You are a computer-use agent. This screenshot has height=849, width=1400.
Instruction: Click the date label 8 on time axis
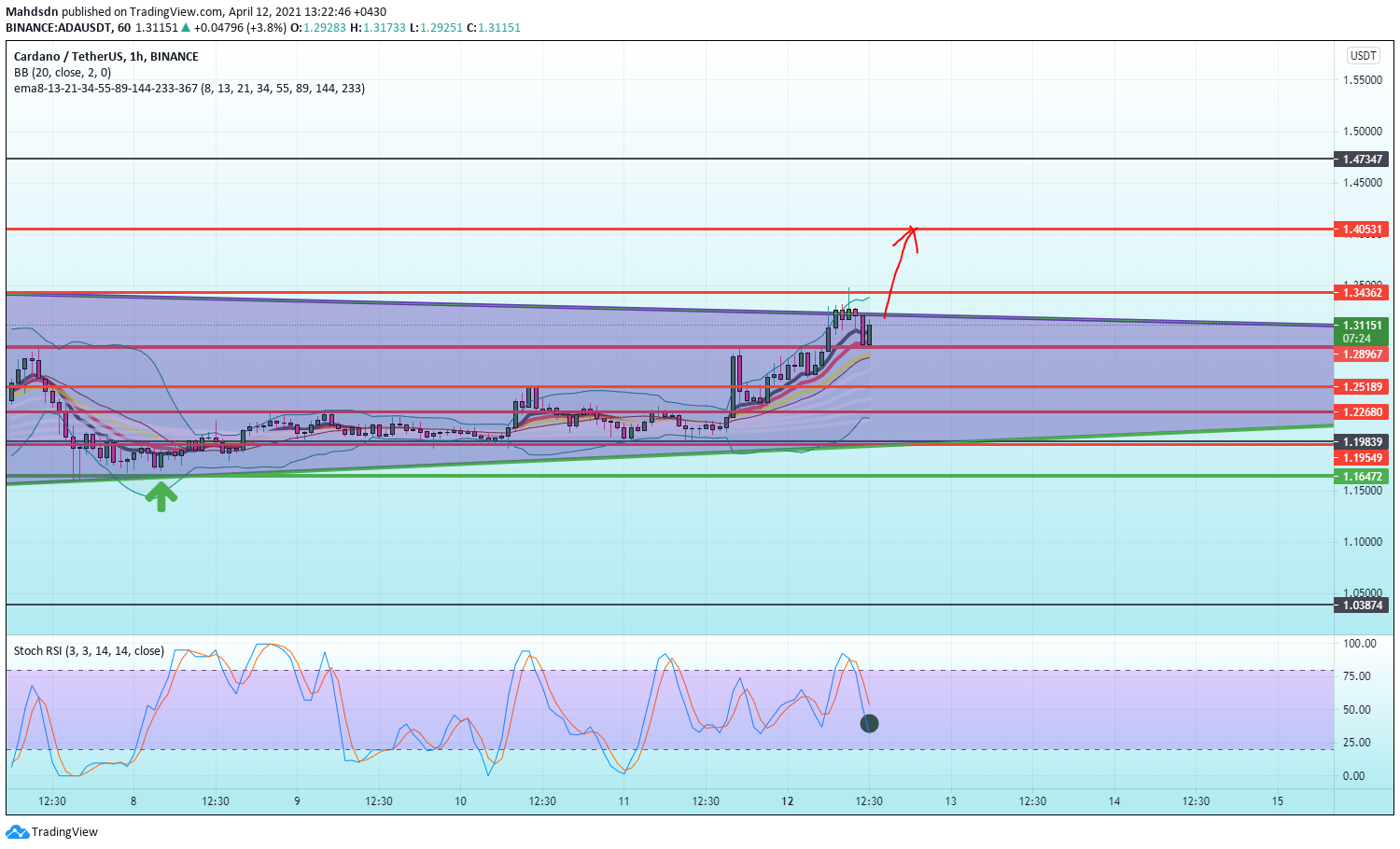[x=133, y=801]
